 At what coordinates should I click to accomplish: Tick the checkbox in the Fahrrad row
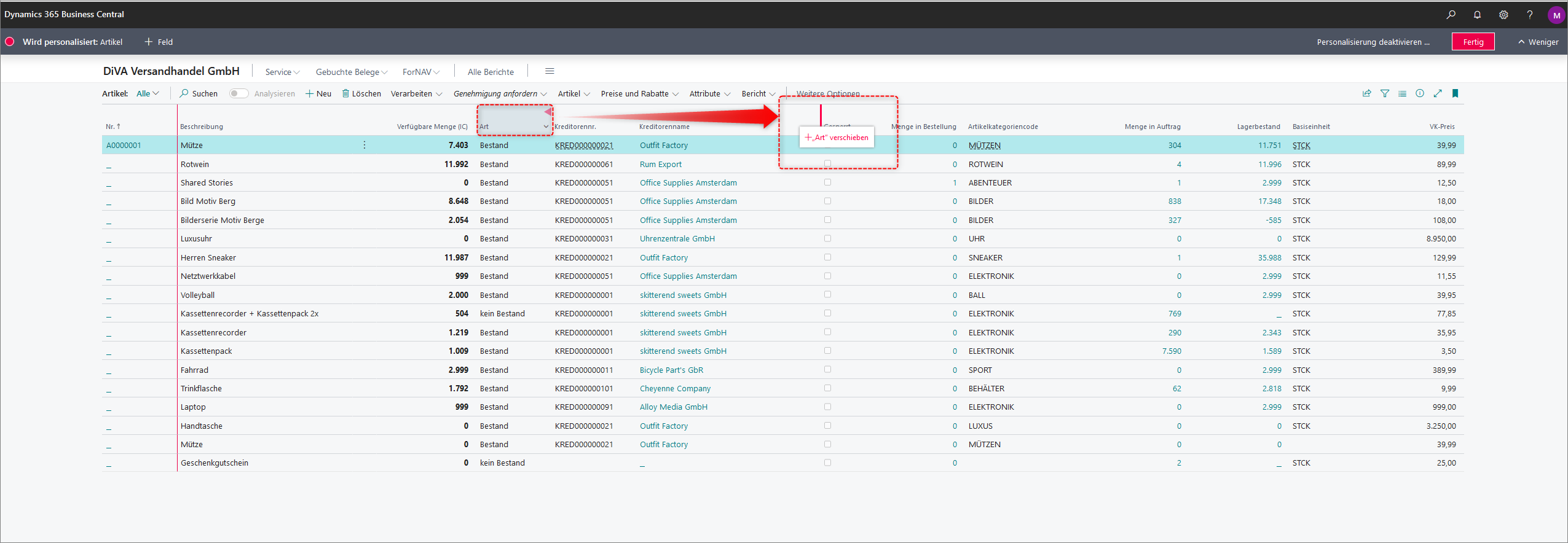pyautogui.click(x=827, y=370)
